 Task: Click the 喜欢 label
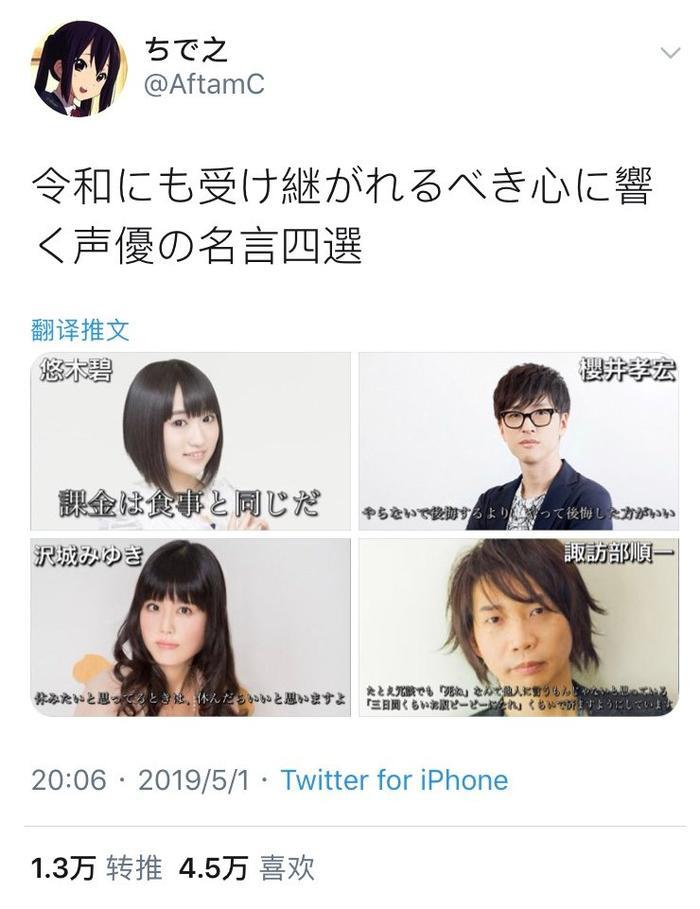pyautogui.click(x=287, y=868)
